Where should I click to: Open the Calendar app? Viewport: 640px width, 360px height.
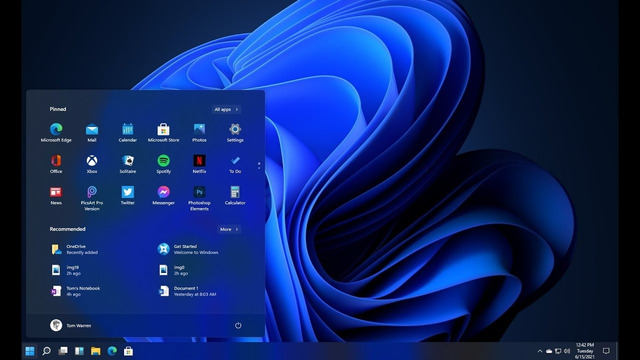point(128,133)
